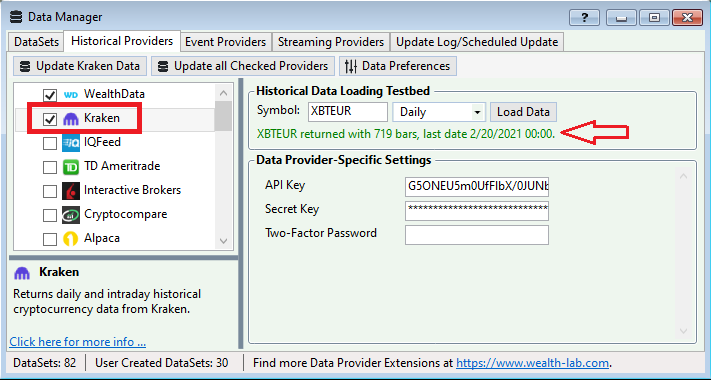Open Data Preferences
Viewport: 711px width, 380px height.
point(398,66)
